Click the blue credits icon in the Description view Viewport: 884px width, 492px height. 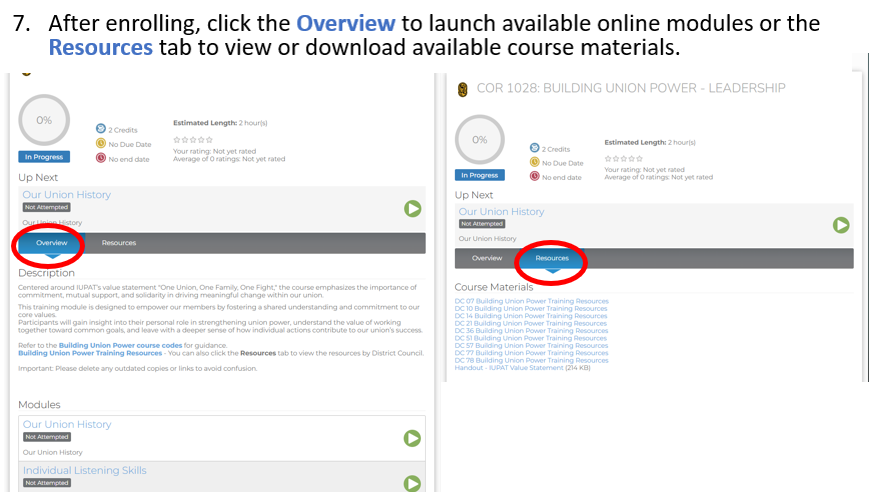101,128
